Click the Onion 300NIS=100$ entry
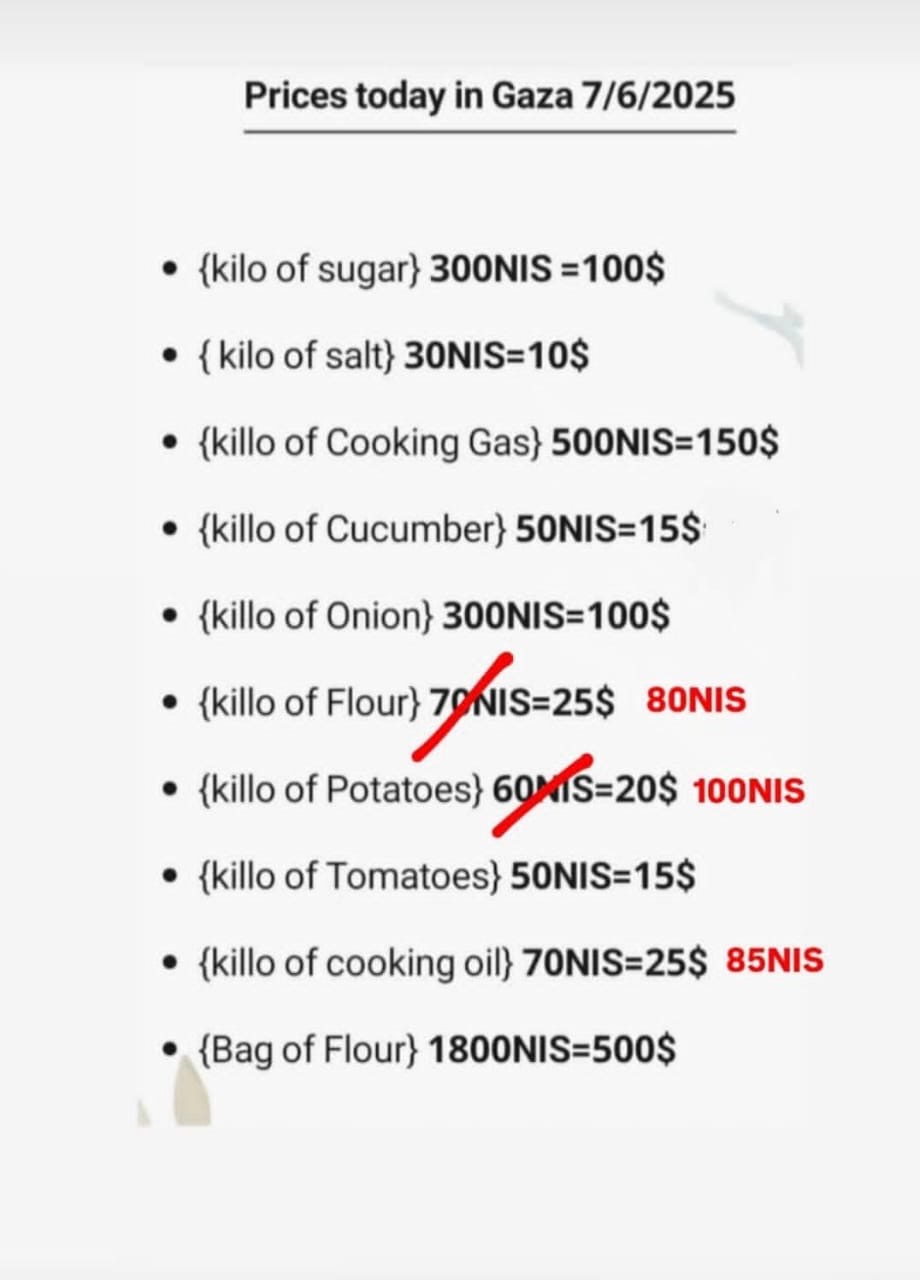Screen dimensions: 920x1280 tap(434, 615)
